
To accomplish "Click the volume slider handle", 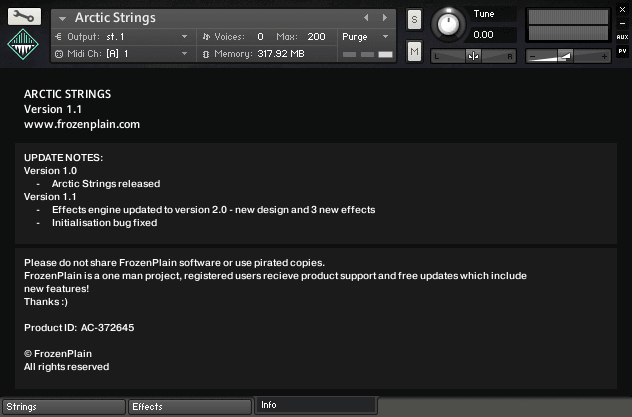I will pyautogui.click(x=565, y=56).
